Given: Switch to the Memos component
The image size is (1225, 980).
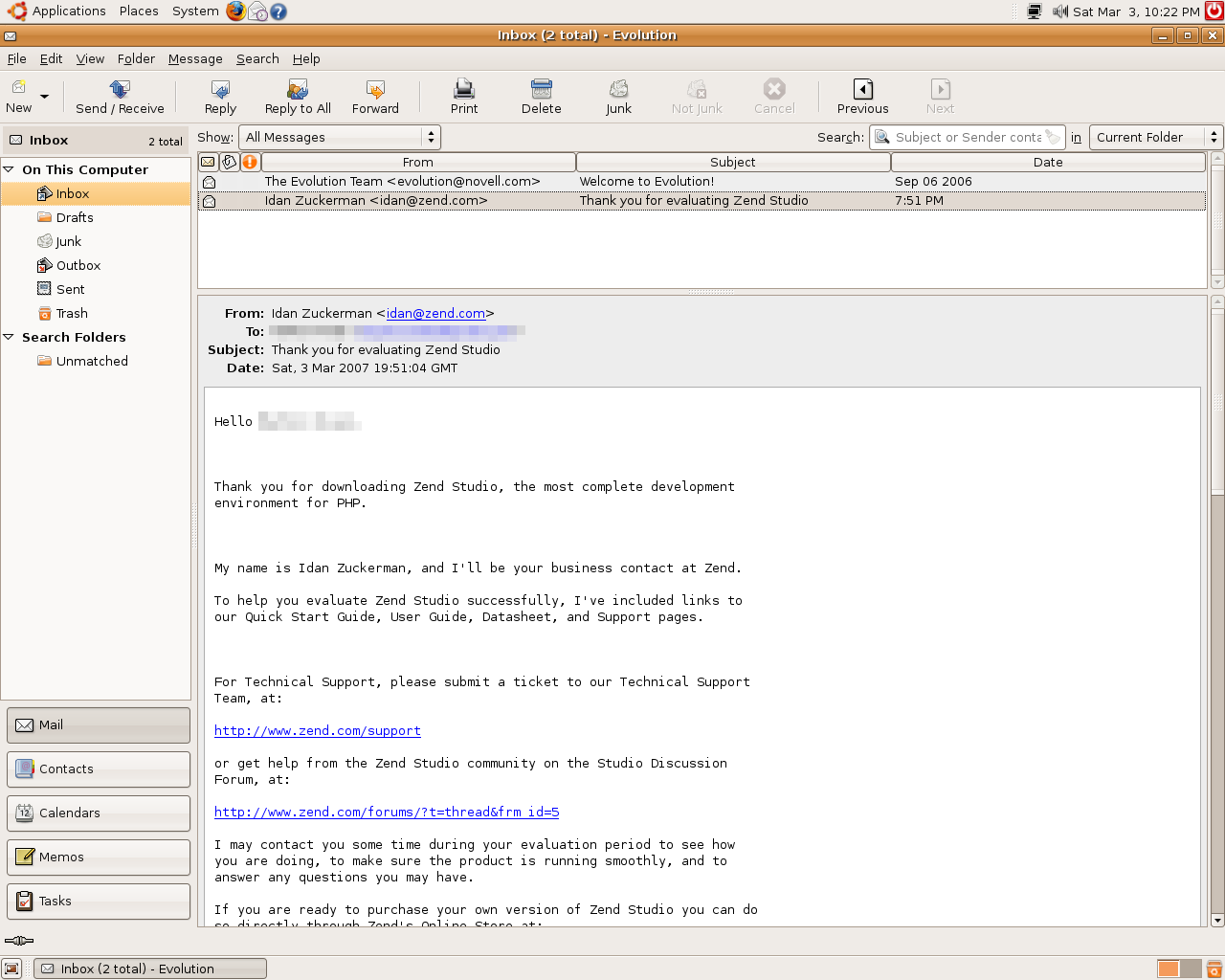Looking at the screenshot, I should click(99, 857).
